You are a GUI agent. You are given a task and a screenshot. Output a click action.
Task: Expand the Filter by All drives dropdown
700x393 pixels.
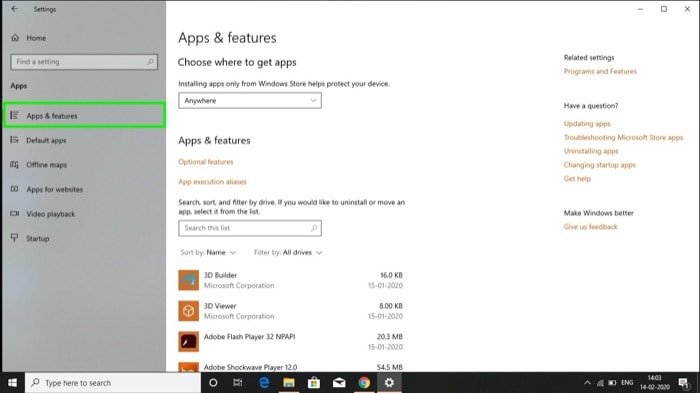(288, 253)
